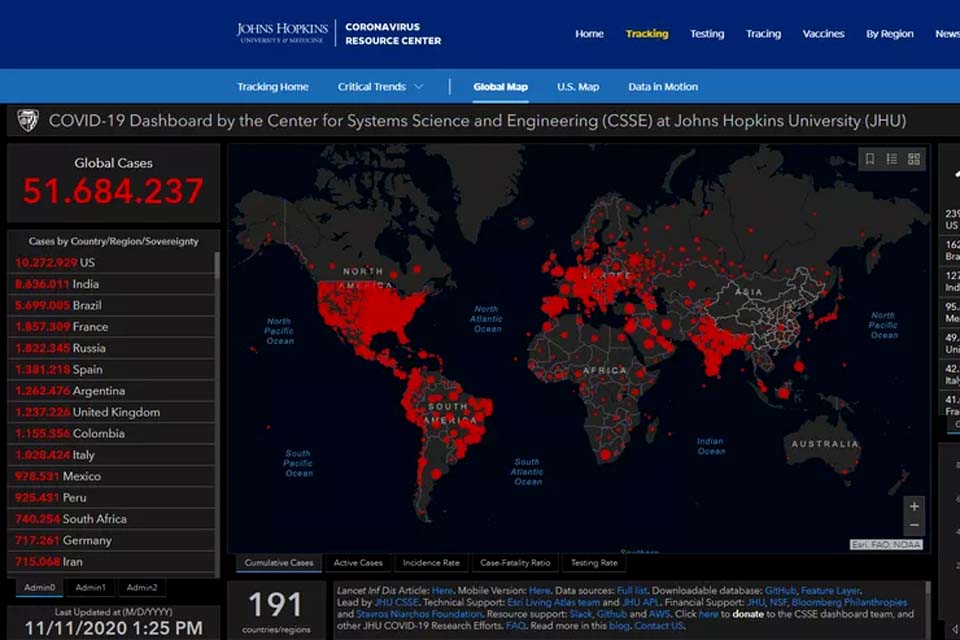Click the JHU shield icon beside dashboard title
960x640 pixels.
tap(28, 121)
